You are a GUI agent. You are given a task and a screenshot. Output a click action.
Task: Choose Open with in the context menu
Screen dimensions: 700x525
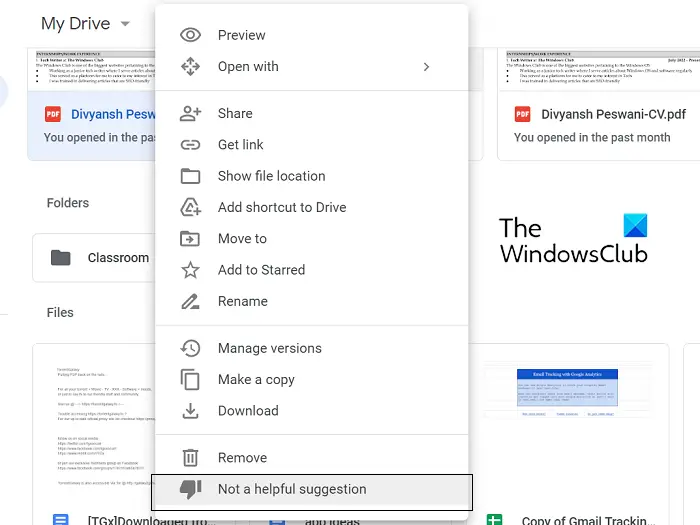point(312,66)
